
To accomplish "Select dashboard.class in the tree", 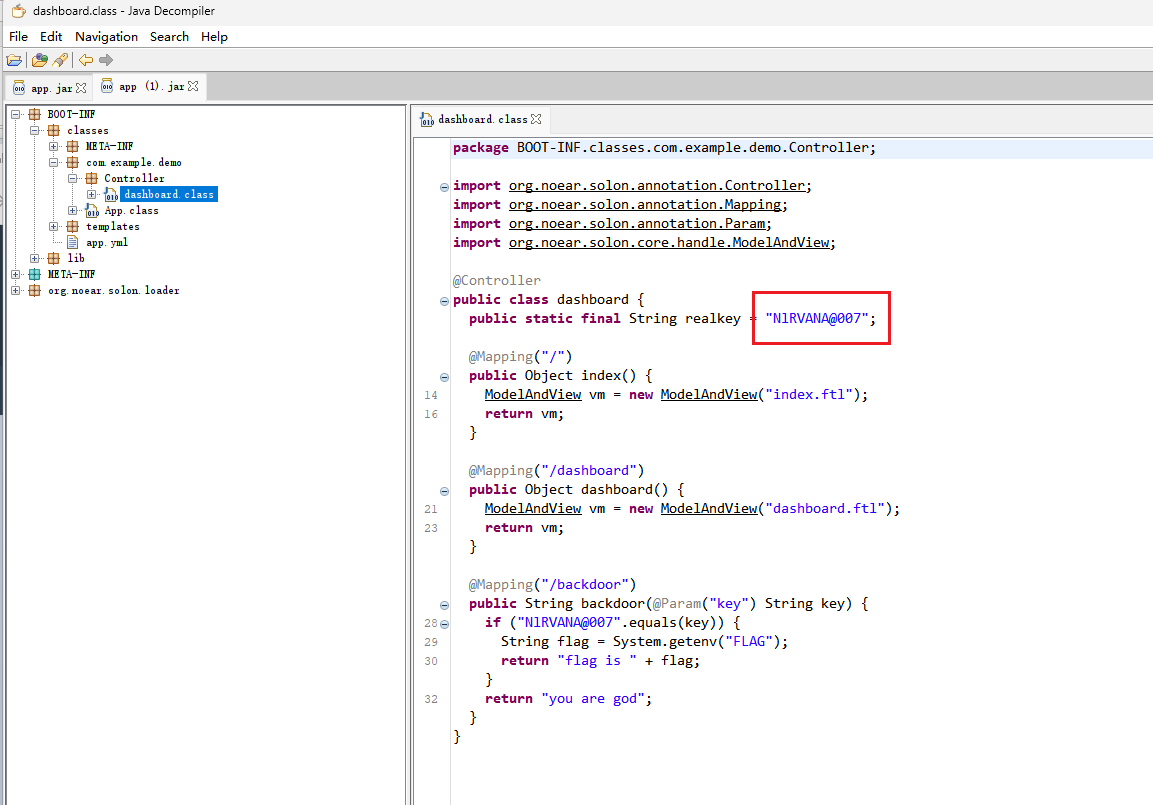I will [169, 195].
